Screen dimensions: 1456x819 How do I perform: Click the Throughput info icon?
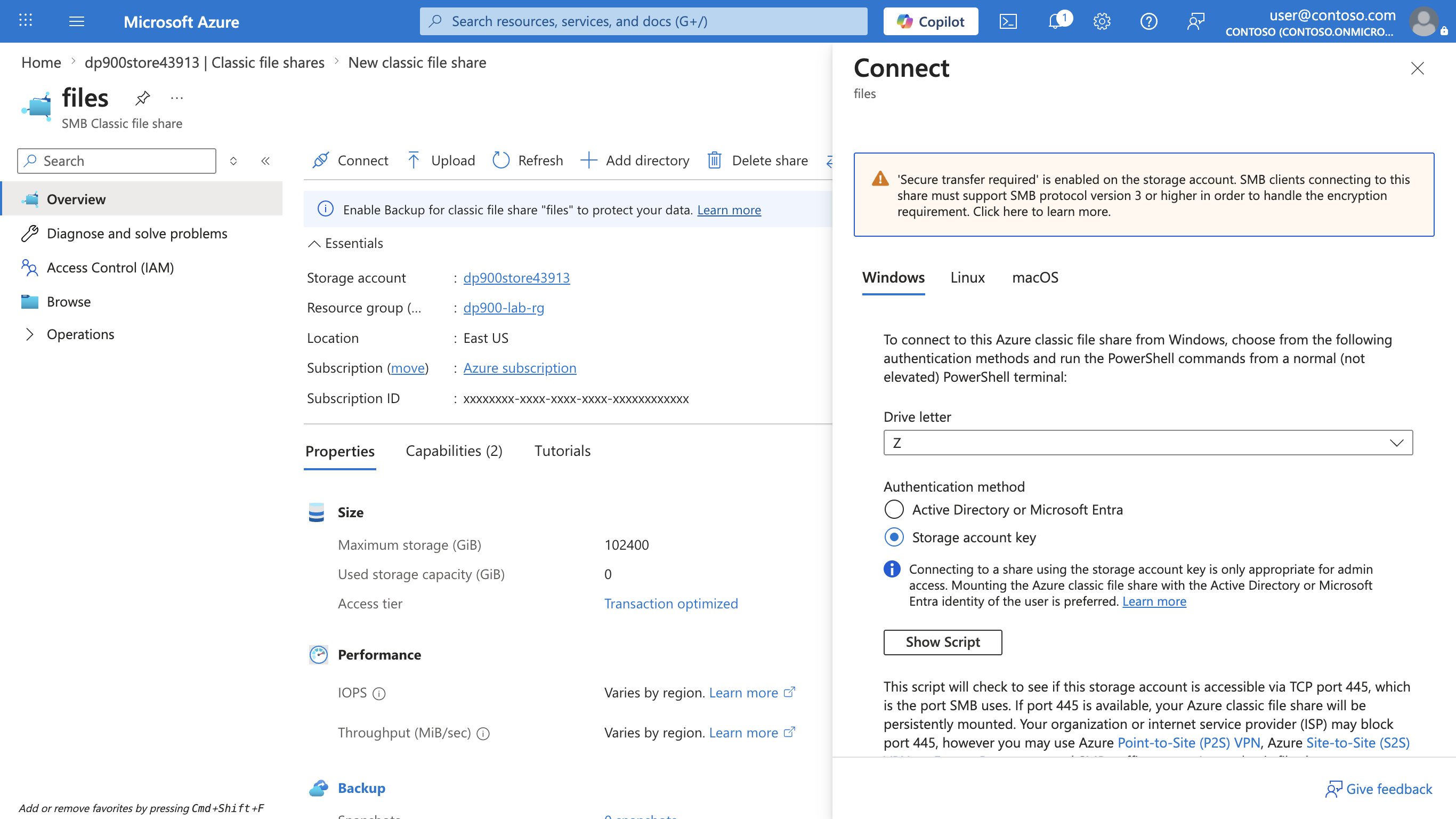(x=483, y=734)
